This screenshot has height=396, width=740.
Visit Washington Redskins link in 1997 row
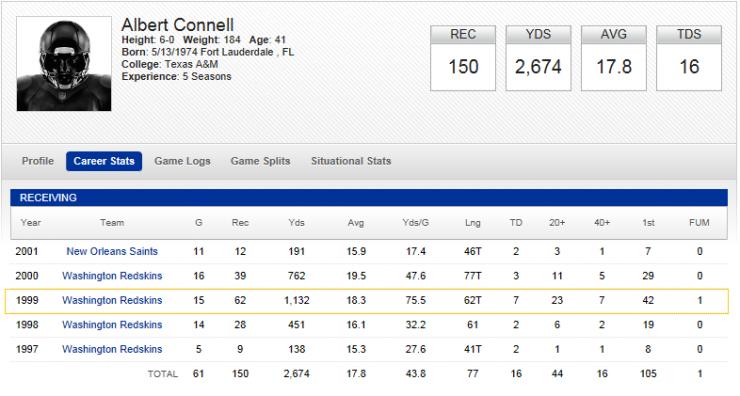pos(112,349)
